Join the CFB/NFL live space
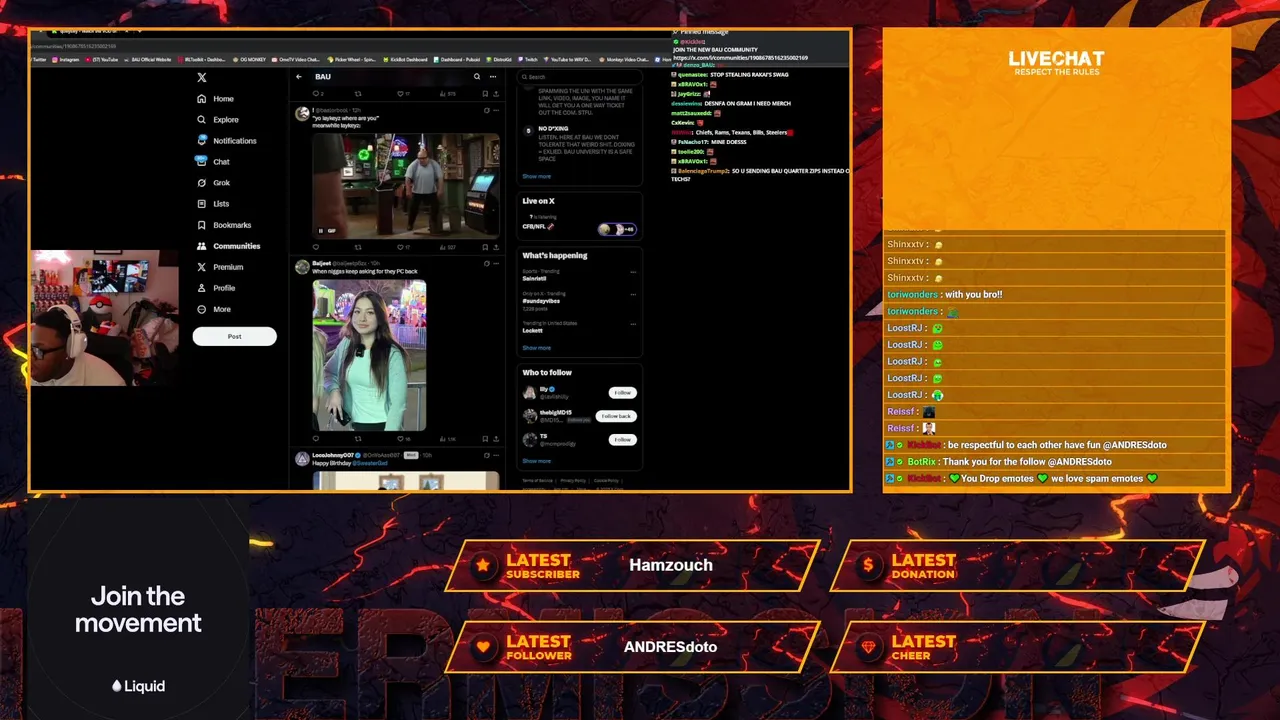 coord(617,229)
